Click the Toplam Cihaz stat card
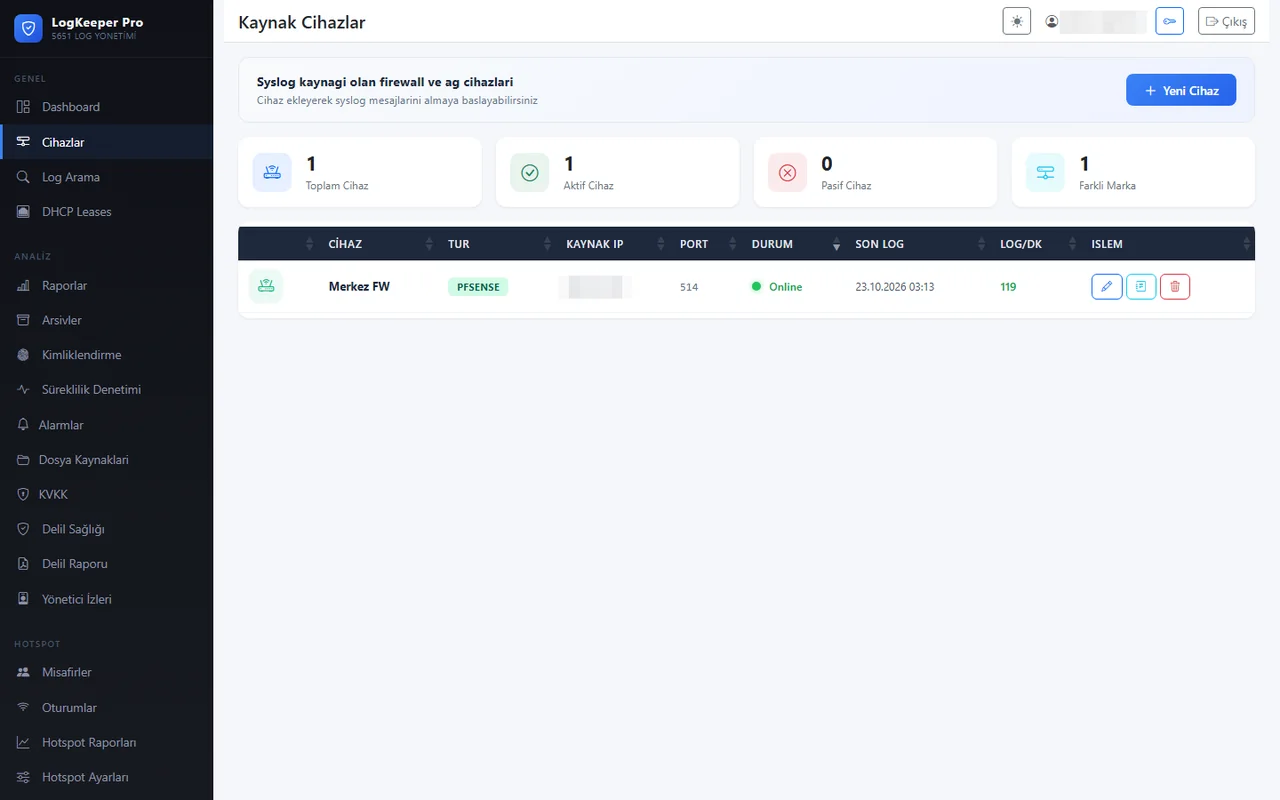The image size is (1280, 800). click(x=360, y=172)
